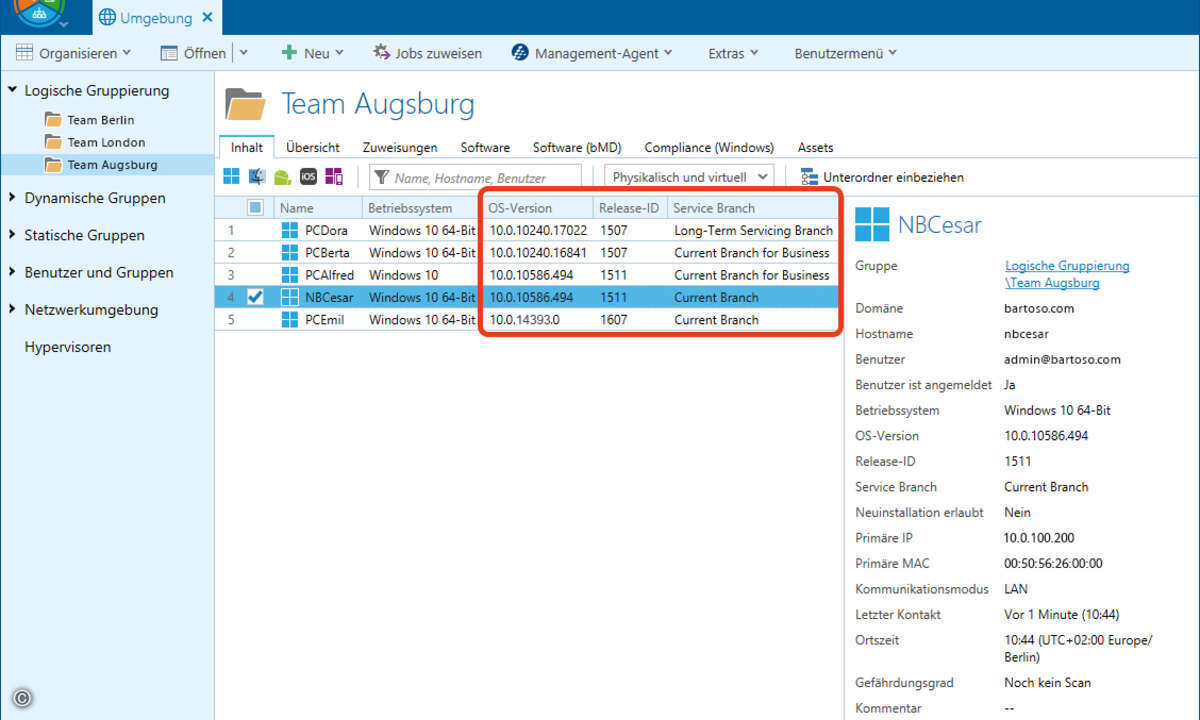The width and height of the screenshot is (1200, 720).
Task: Click Long-Term Servicing Branch cell
Action: pos(753,230)
